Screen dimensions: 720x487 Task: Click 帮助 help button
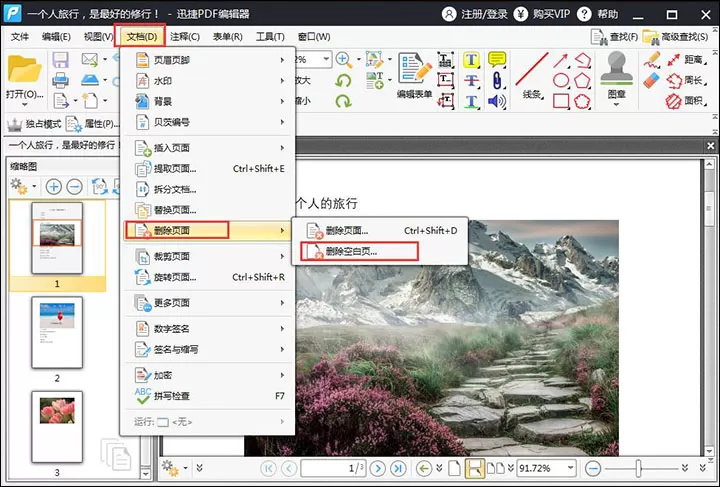[598, 14]
